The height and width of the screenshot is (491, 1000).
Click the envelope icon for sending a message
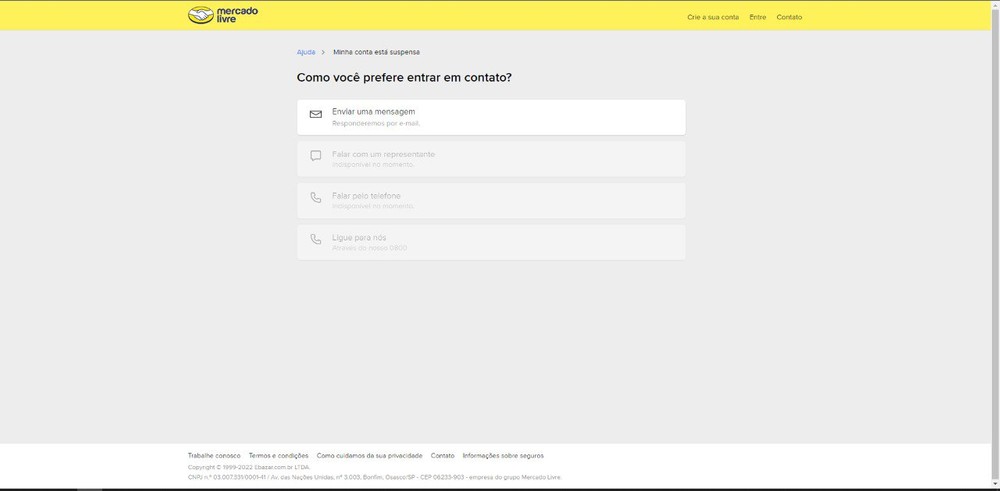pyautogui.click(x=316, y=115)
